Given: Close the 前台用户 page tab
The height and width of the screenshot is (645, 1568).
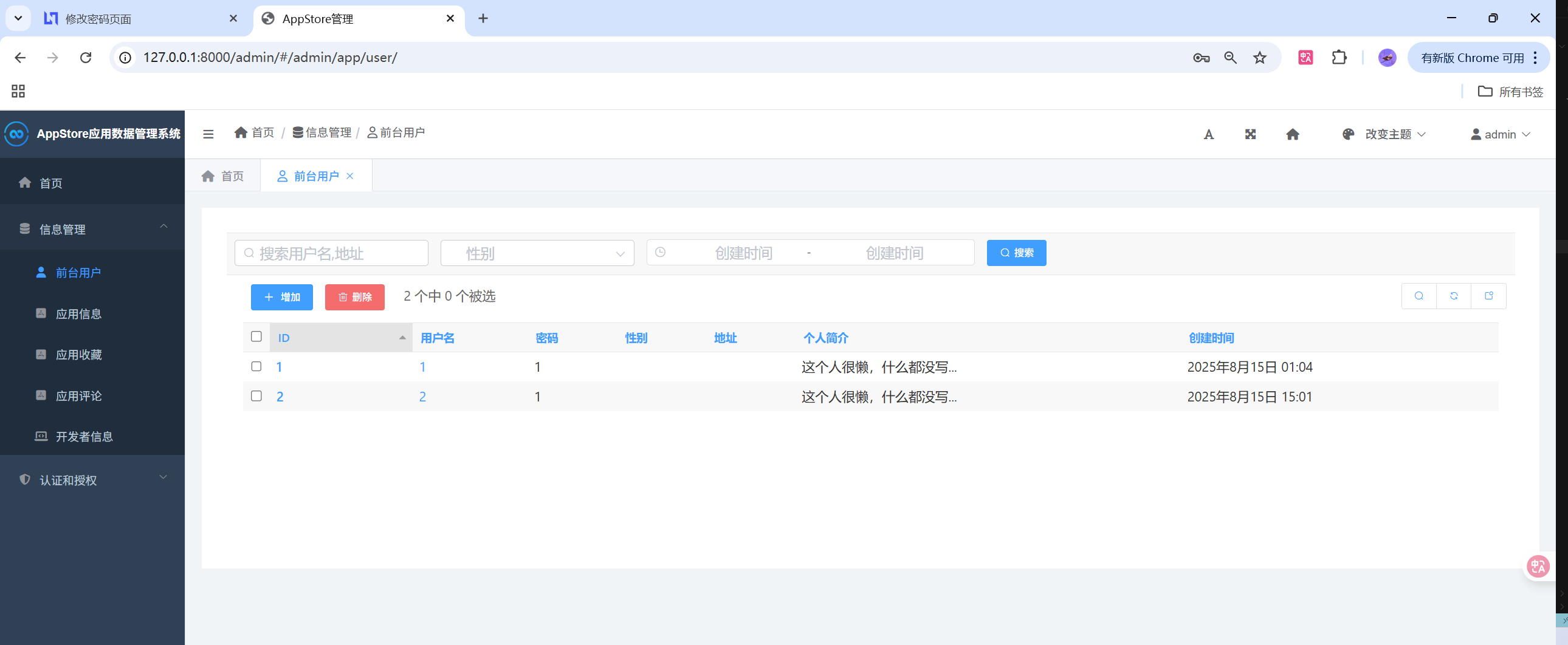Looking at the screenshot, I should click(350, 176).
